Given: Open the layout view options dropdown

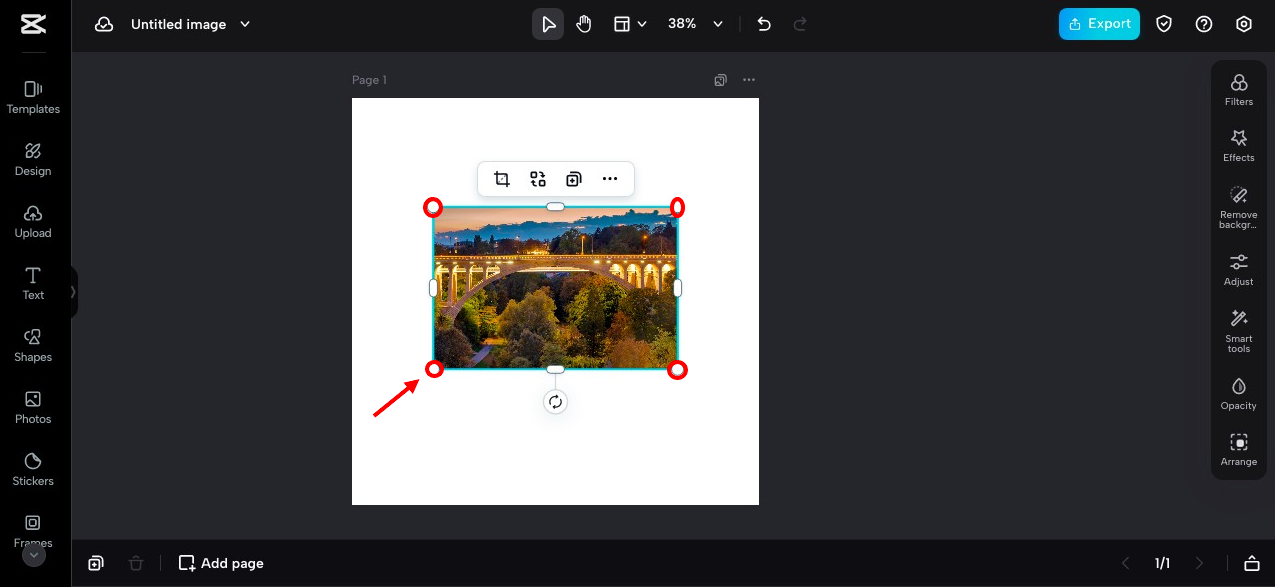Looking at the screenshot, I should click(x=630, y=24).
